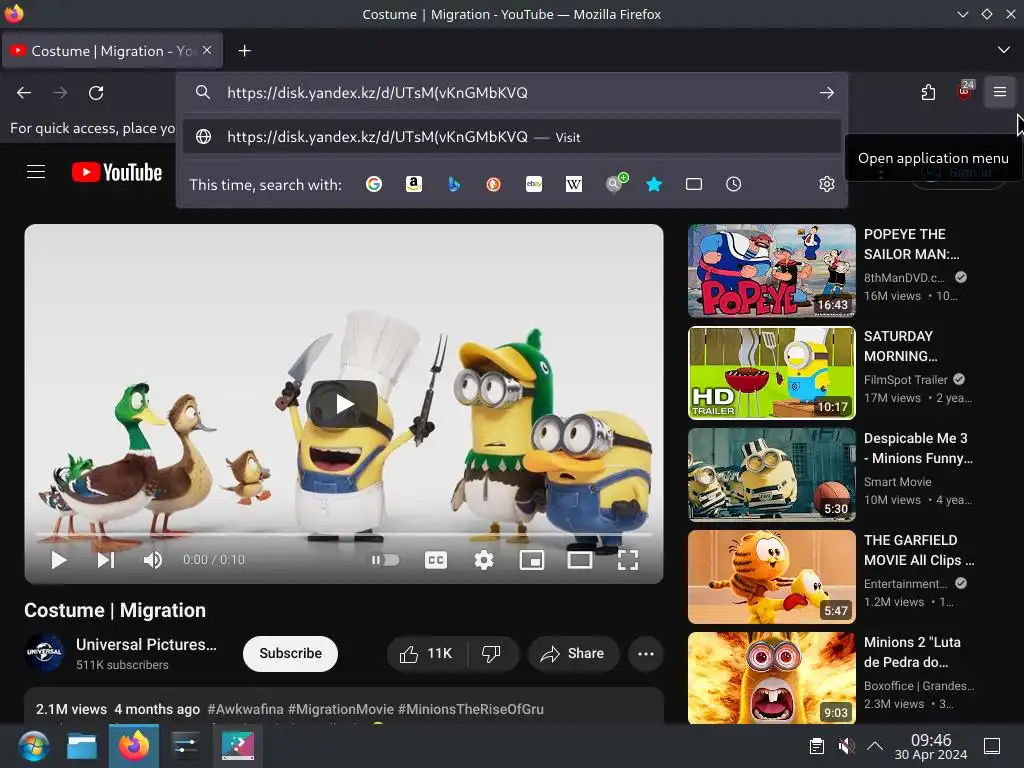Enable miniplayer mode
This screenshot has width=1024, height=768.
pos(532,560)
